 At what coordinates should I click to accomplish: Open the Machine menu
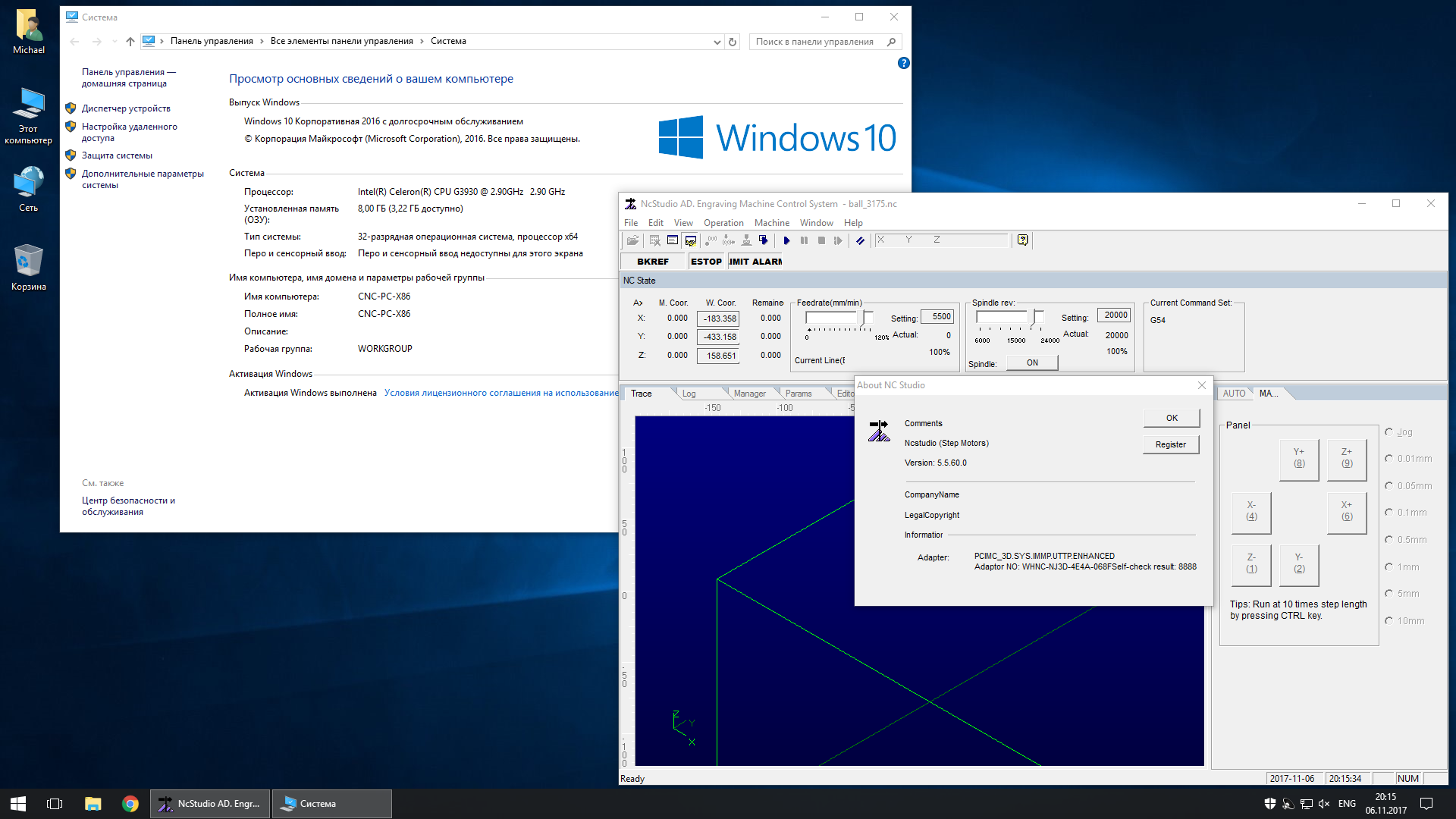pyautogui.click(x=771, y=223)
